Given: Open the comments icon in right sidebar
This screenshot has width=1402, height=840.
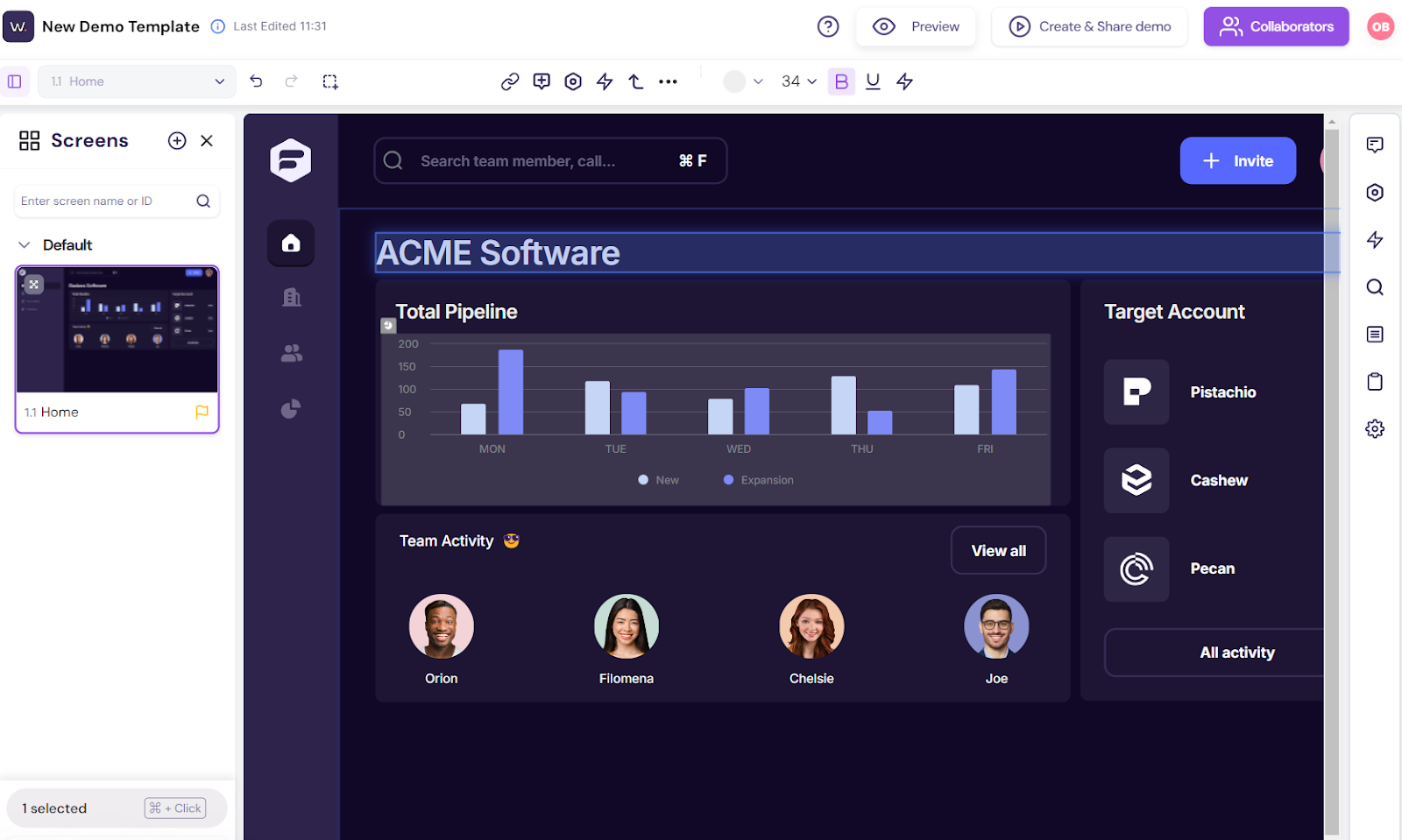Looking at the screenshot, I should tap(1375, 145).
